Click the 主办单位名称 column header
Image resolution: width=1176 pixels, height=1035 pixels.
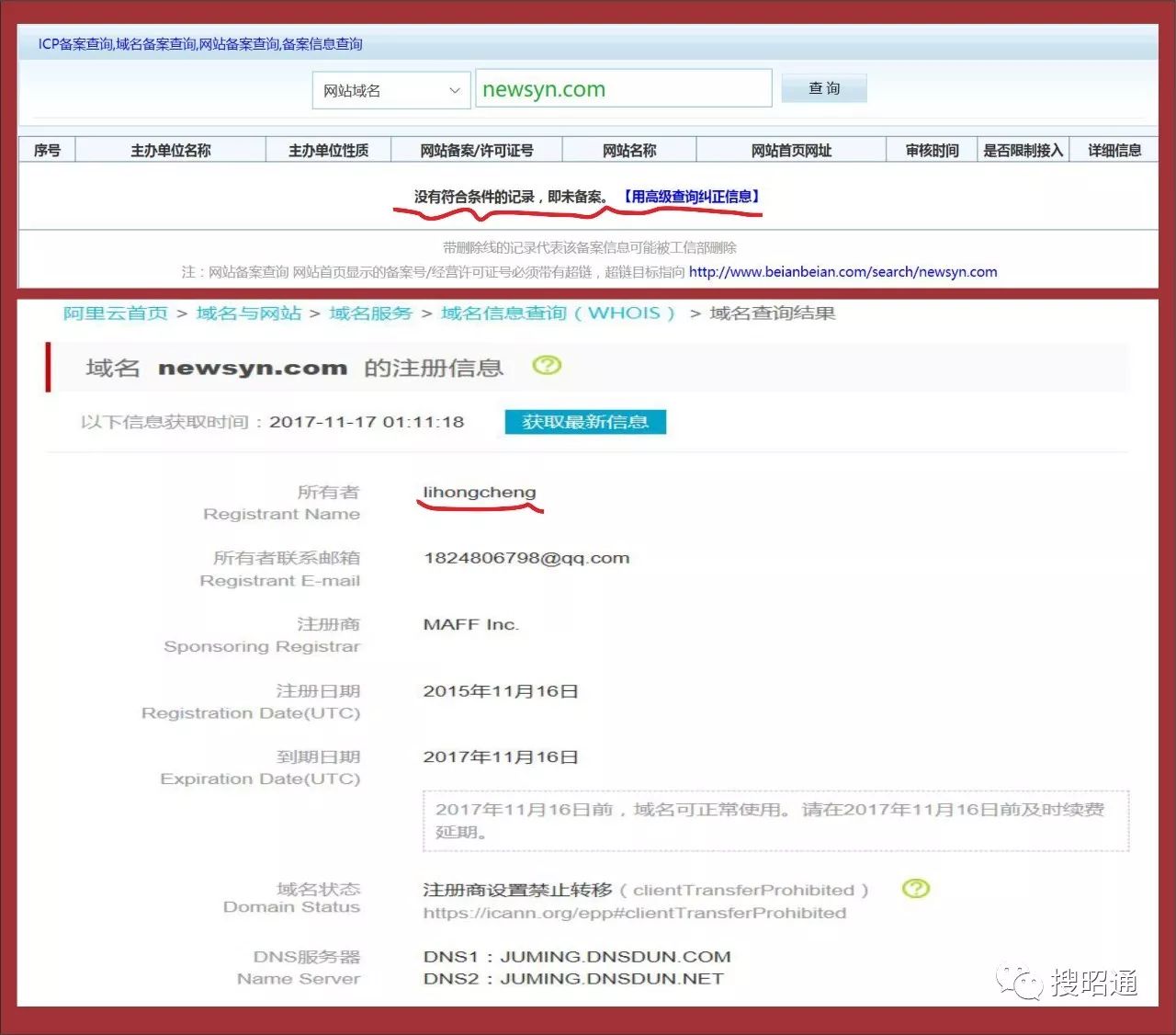click(171, 151)
